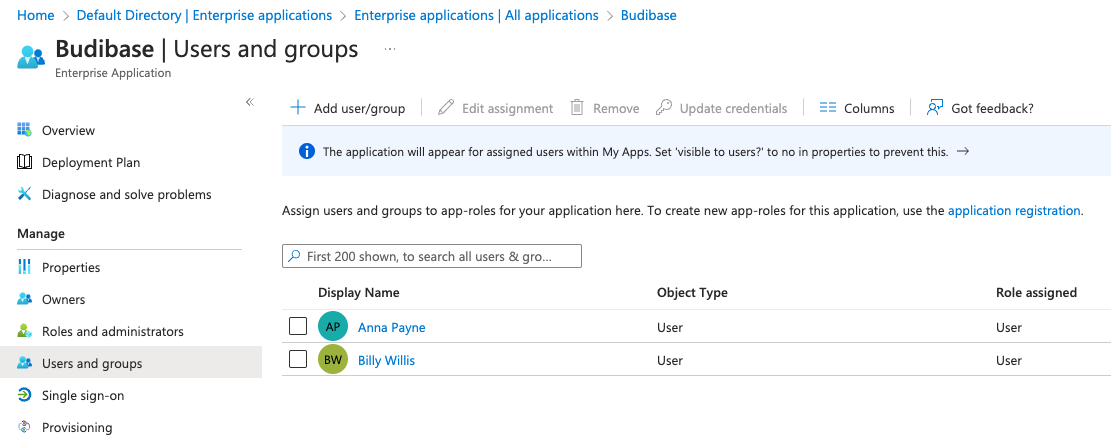
Task: Click the Diagnose and solve problems wrench icon
Action: tap(25, 194)
